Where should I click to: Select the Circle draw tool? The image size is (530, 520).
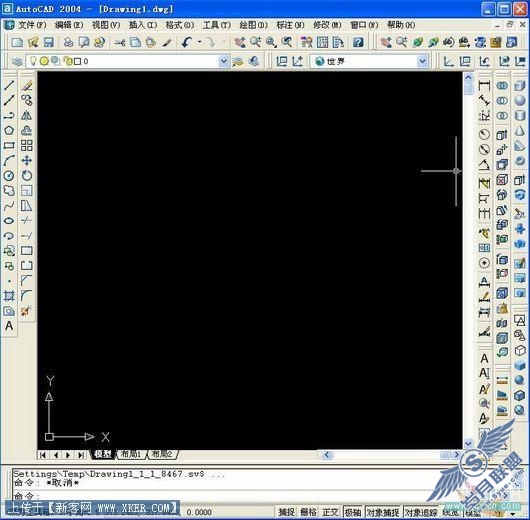click(x=9, y=175)
